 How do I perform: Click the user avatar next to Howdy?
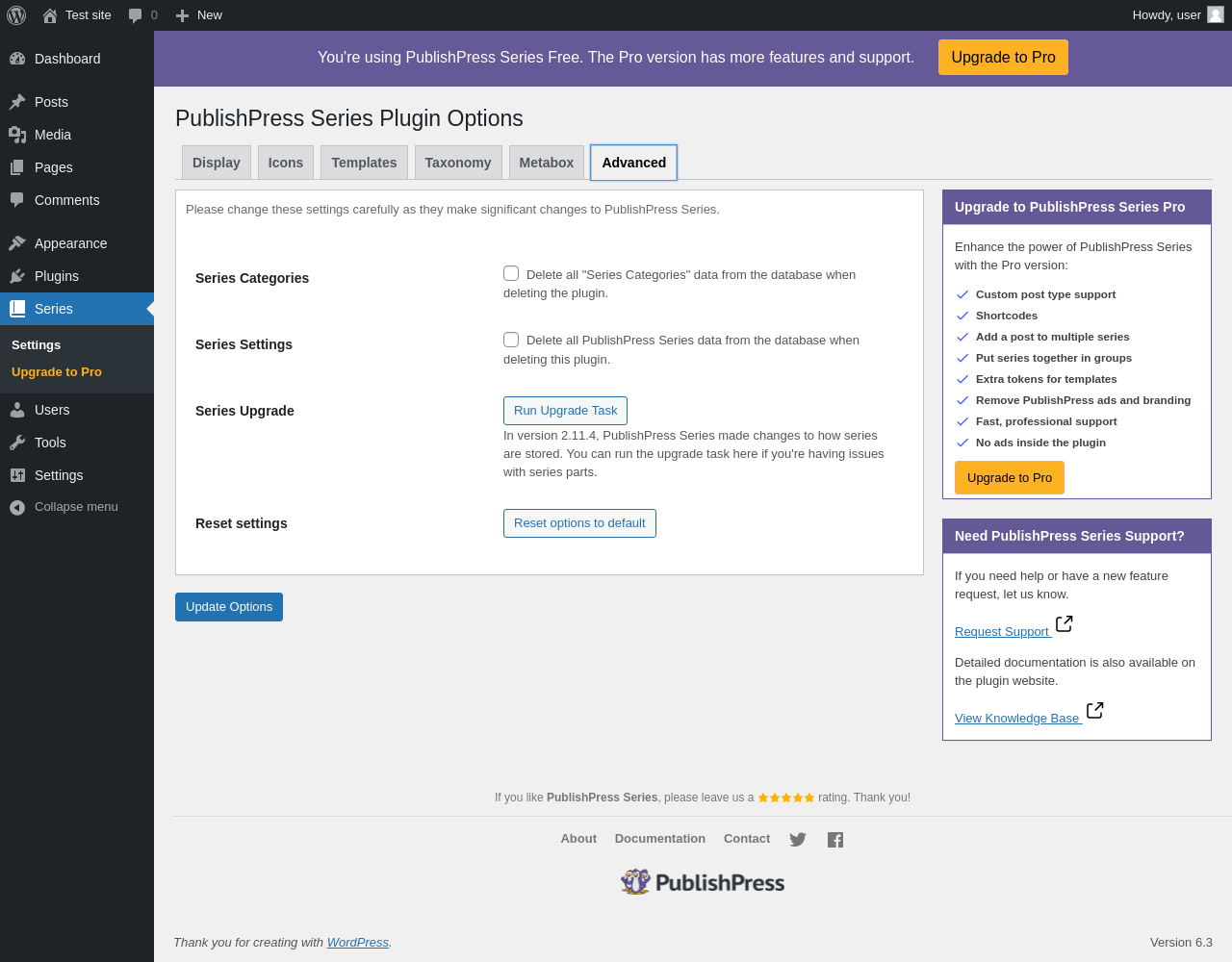pyautogui.click(x=1216, y=14)
